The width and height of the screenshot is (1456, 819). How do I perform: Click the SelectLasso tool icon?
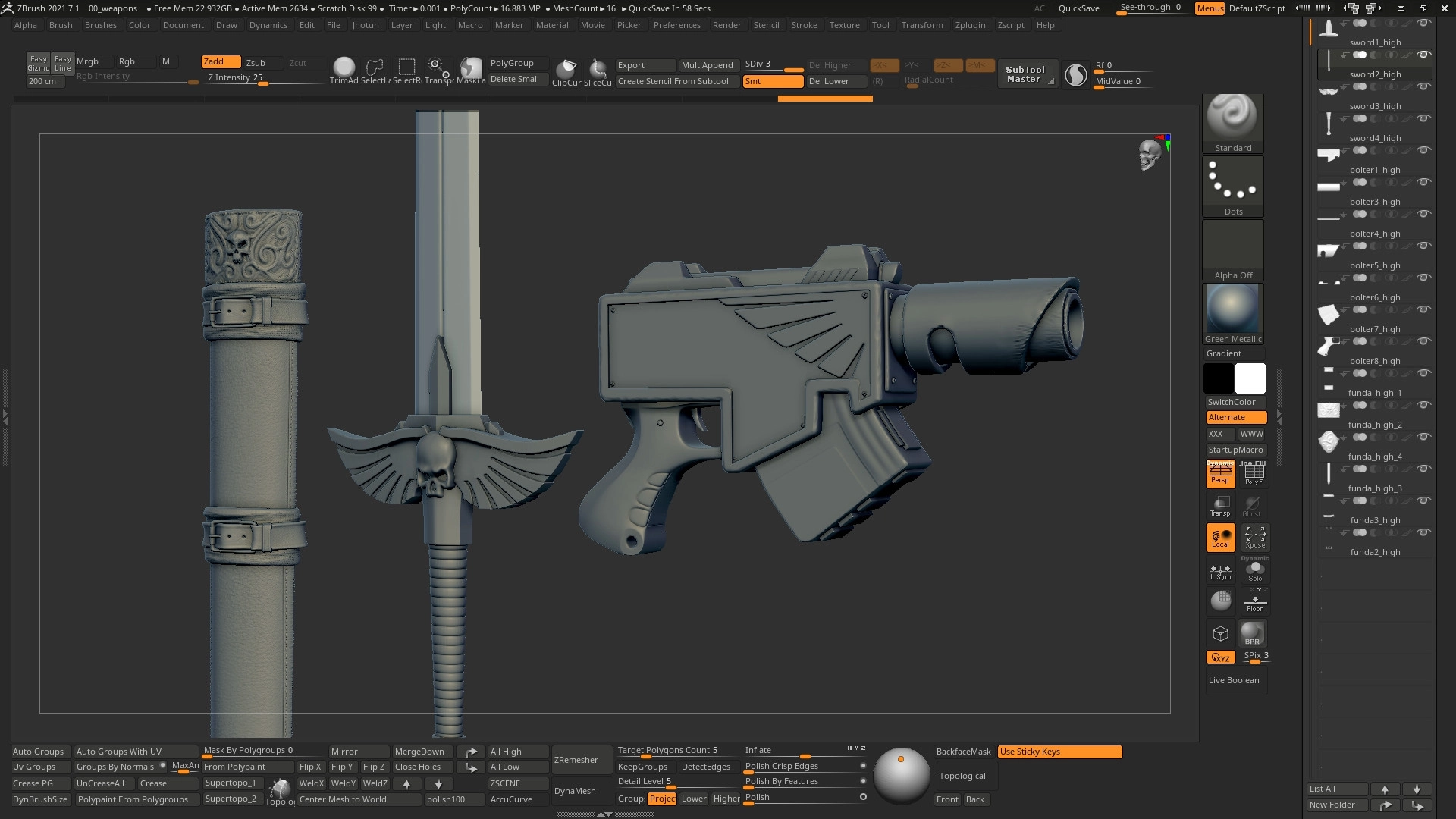click(x=375, y=67)
